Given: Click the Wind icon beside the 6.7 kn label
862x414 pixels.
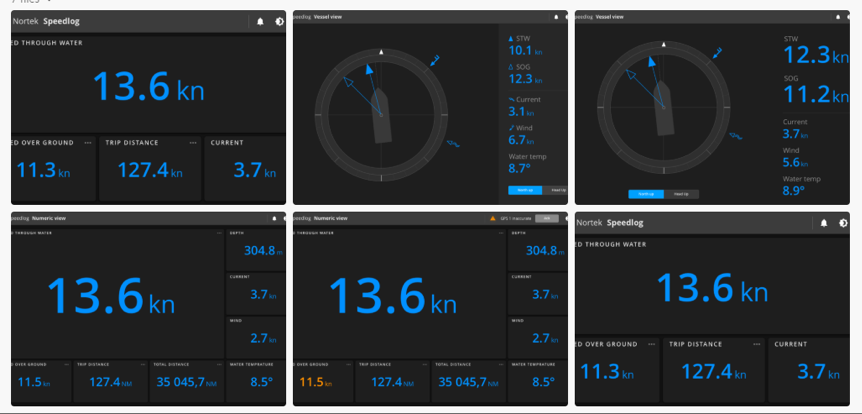Looking at the screenshot, I should pos(511,128).
